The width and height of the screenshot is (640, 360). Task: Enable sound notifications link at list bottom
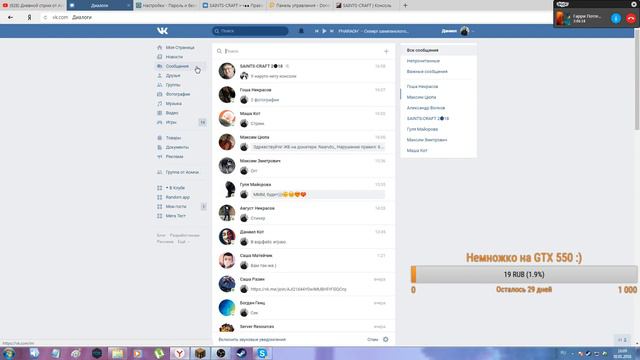pos(252,340)
